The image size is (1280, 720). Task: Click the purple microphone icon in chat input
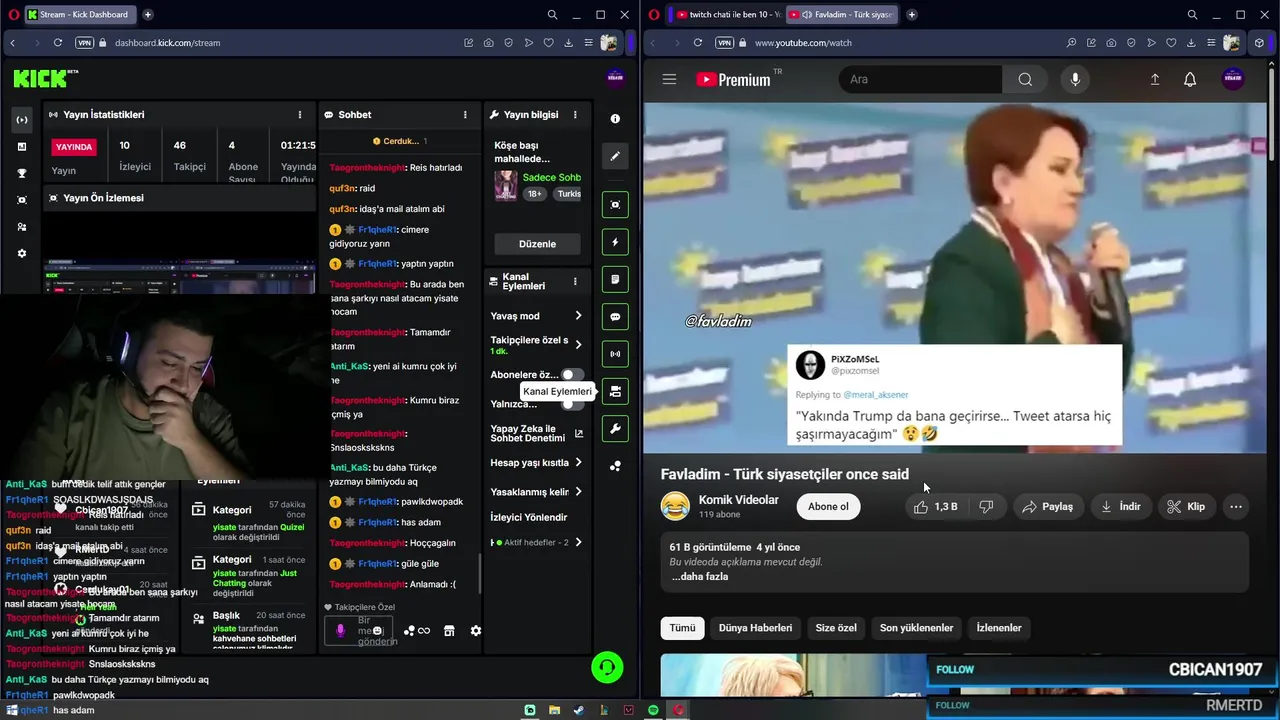point(341,630)
